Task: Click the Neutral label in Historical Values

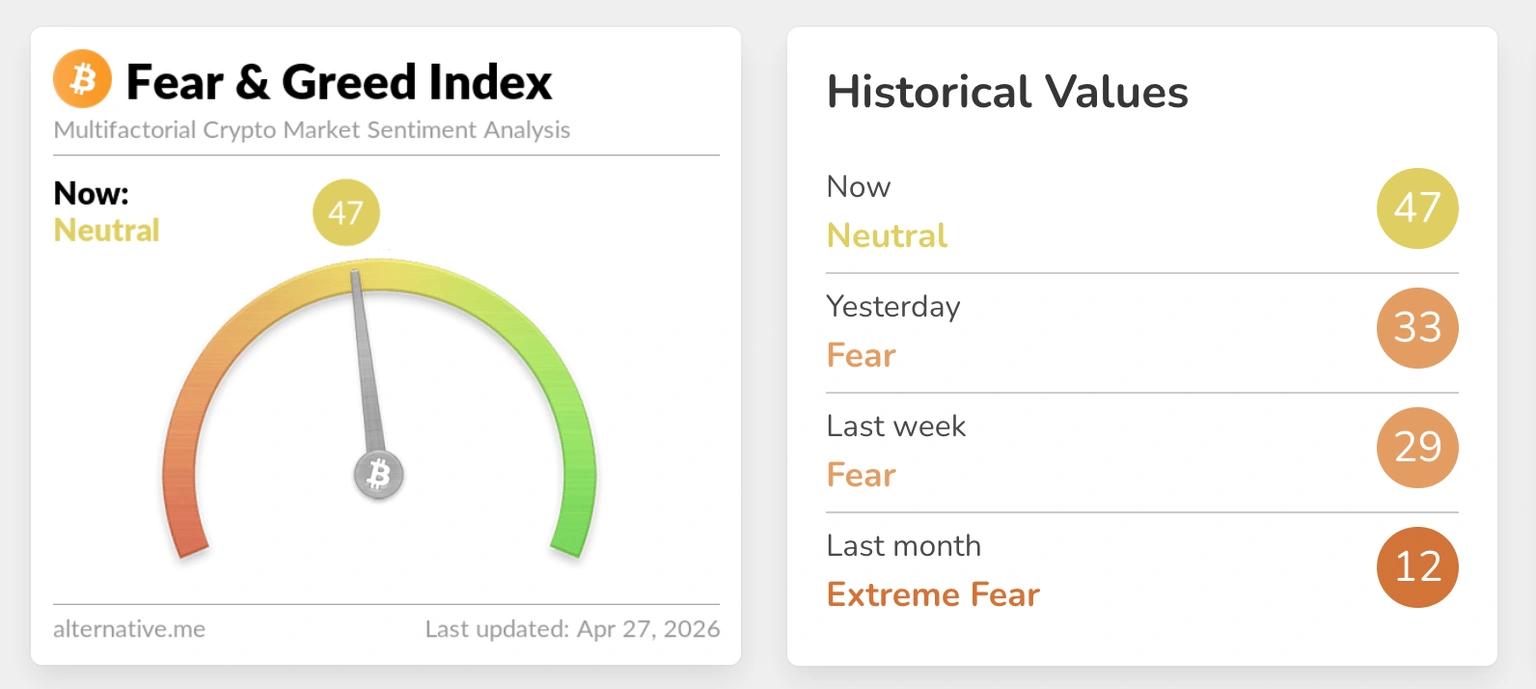Action: pos(887,235)
